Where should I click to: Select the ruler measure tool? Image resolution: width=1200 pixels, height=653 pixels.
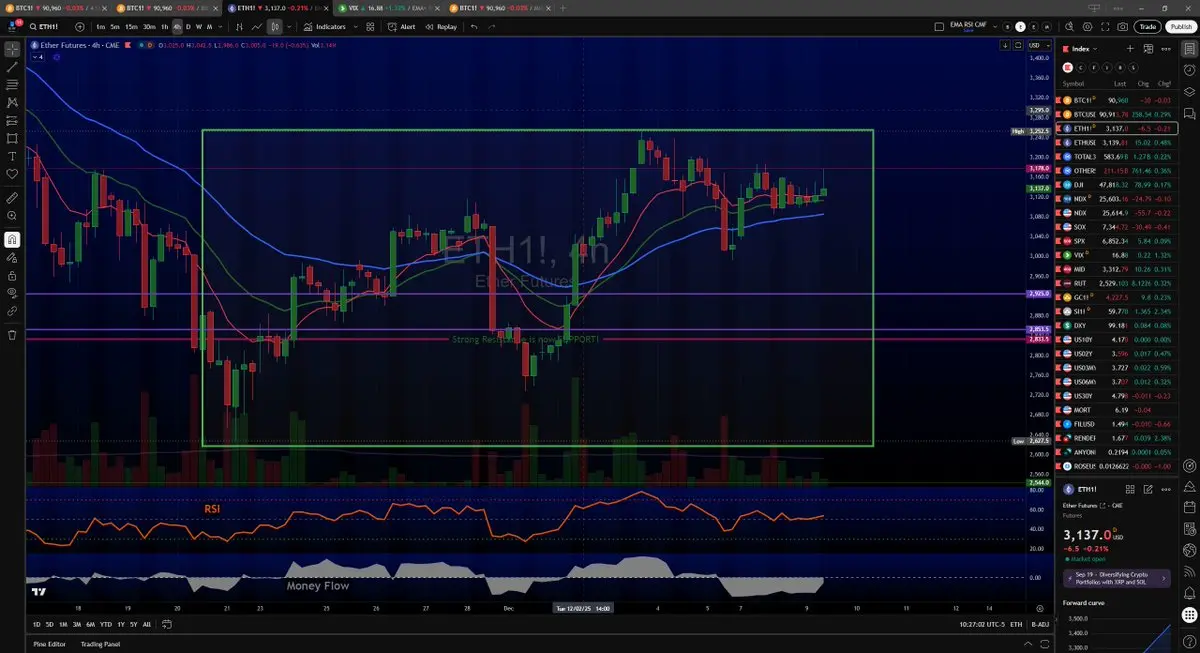tap(12, 197)
